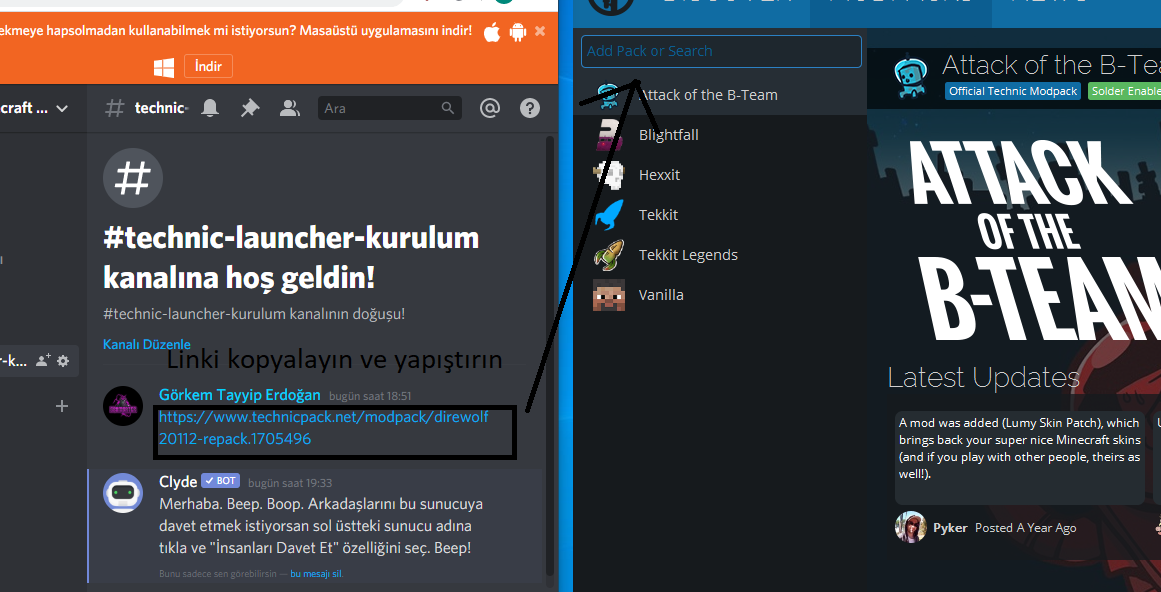Click the Kanalı Düzenle link

coord(147,344)
